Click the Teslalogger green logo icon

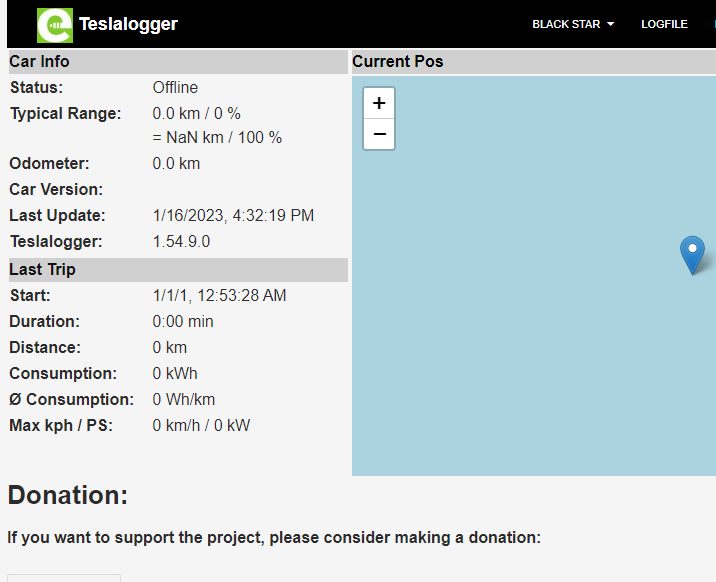point(55,25)
